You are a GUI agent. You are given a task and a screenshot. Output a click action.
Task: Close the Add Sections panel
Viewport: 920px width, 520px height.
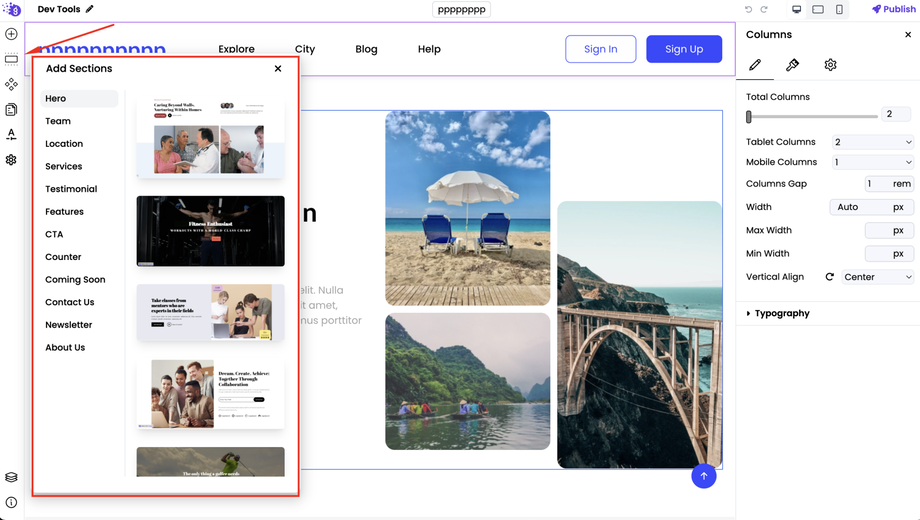278,69
